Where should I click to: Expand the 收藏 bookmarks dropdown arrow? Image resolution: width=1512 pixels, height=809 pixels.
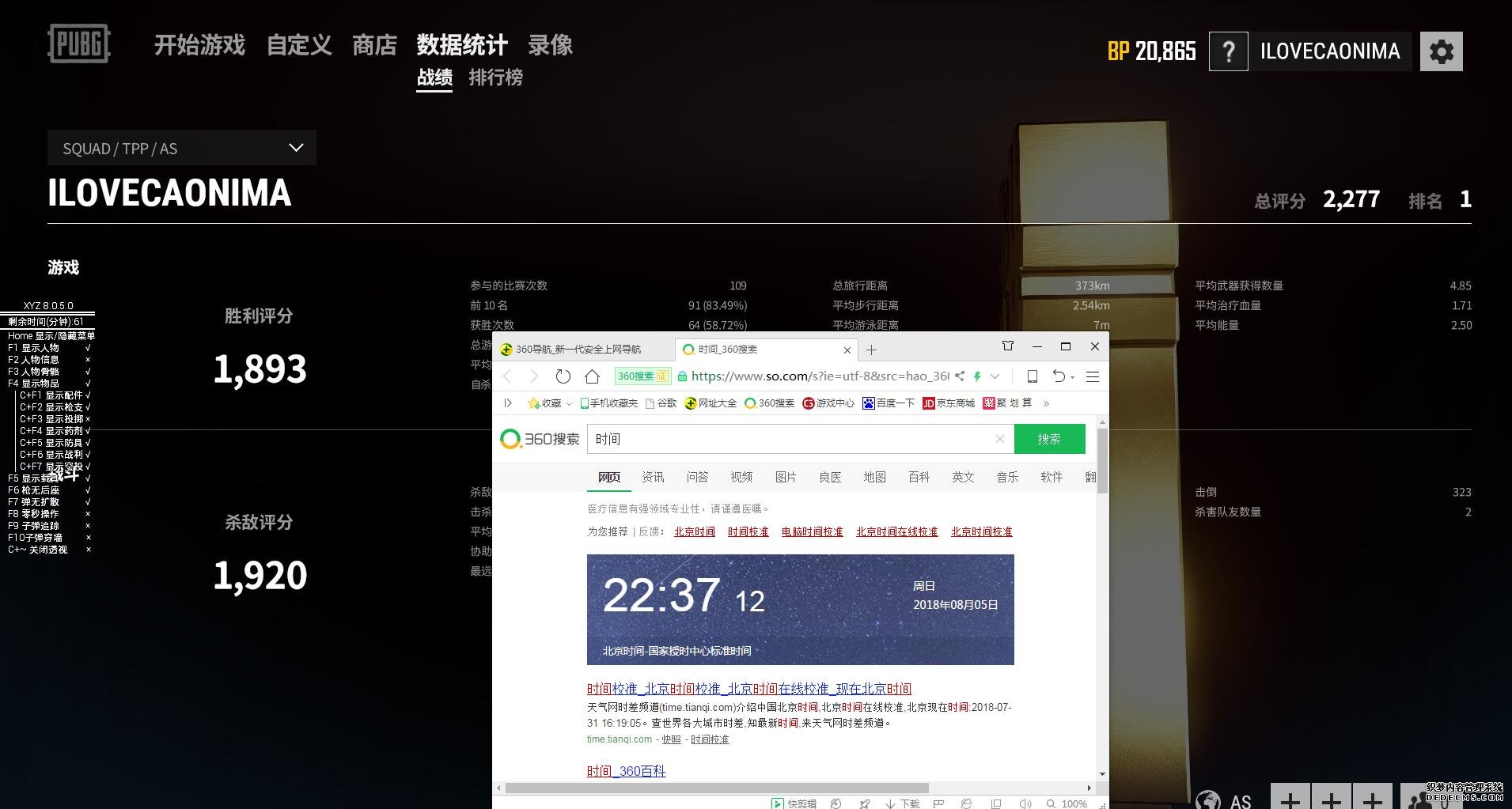click(x=569, y=404)
